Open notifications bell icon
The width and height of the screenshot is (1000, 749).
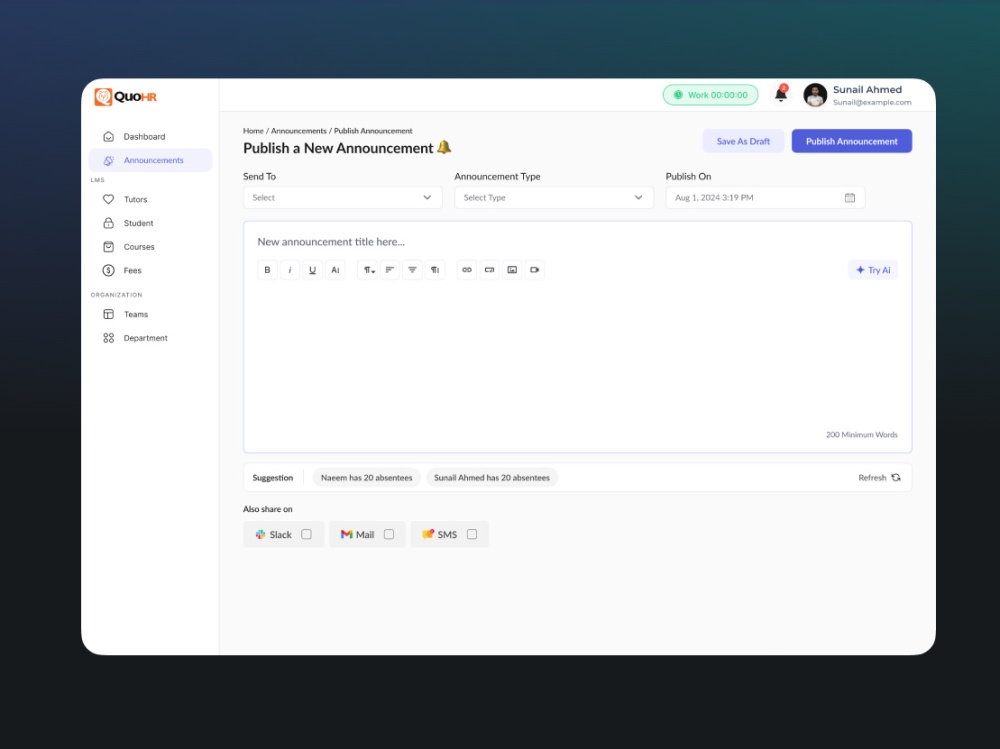pyautogui.click(x=781, y=94)
